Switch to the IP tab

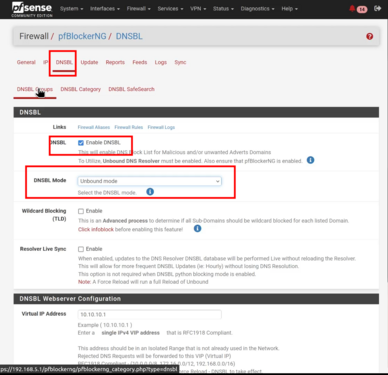pyautogui.click(x=46, y=62)
